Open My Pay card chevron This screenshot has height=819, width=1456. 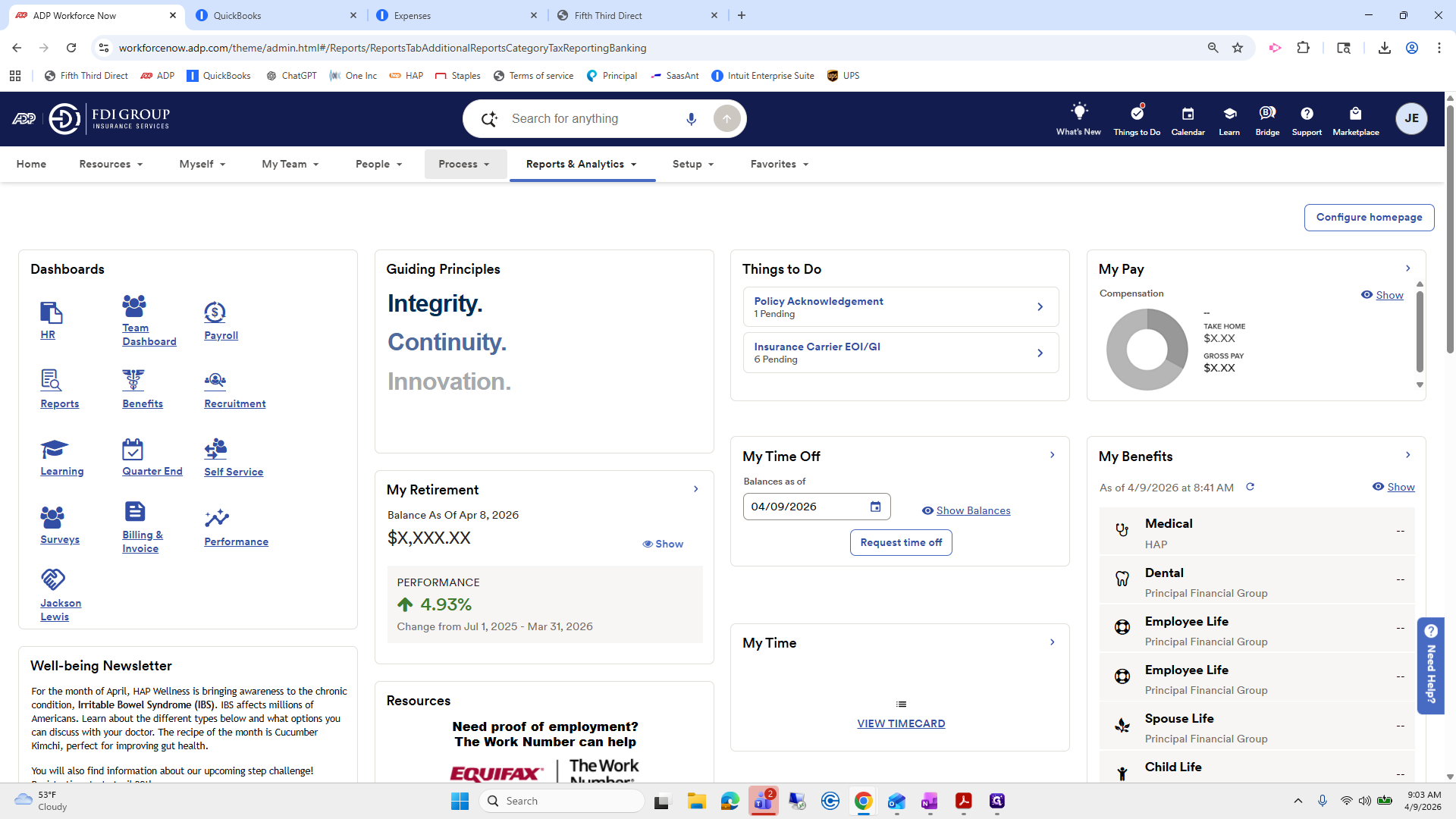[1408, 268]
